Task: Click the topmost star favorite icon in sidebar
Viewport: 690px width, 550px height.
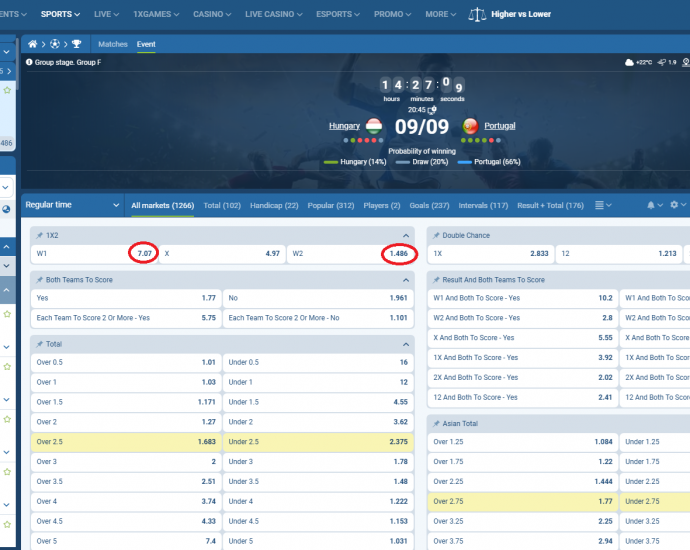Action: tap(7, 90)
